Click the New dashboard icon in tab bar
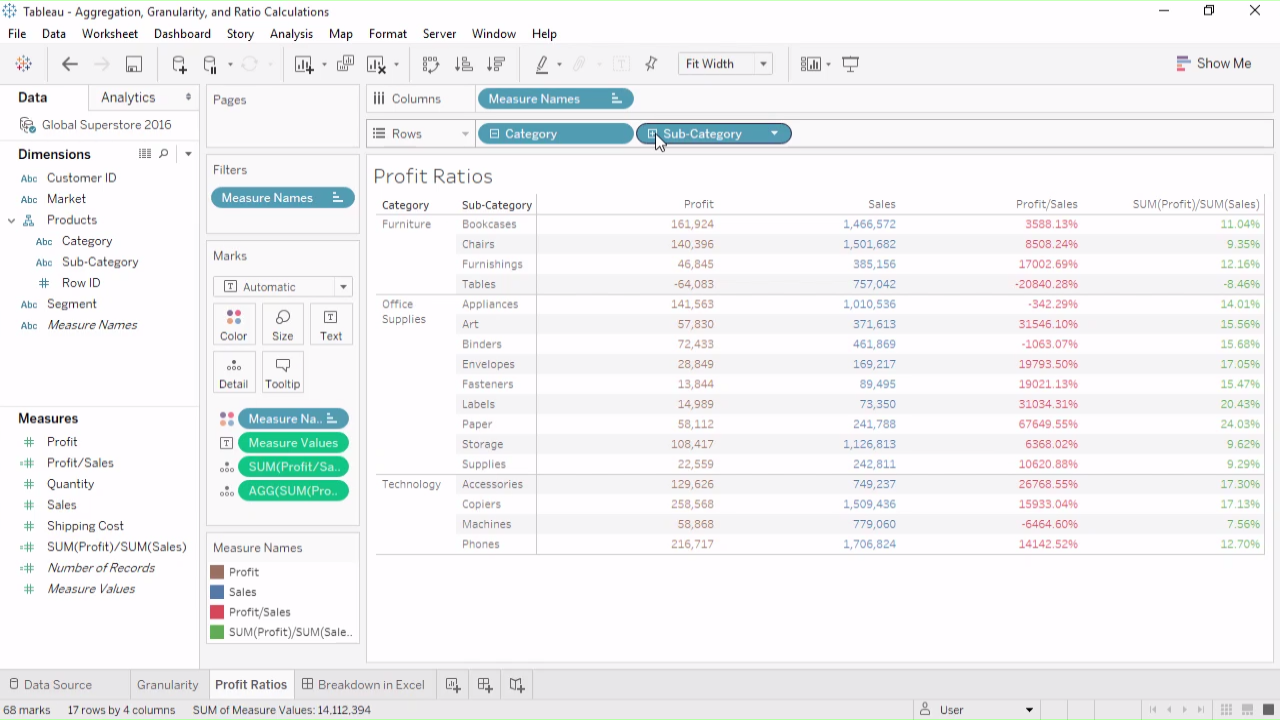Screen dimensions: 1280x720 coord(485,685)
